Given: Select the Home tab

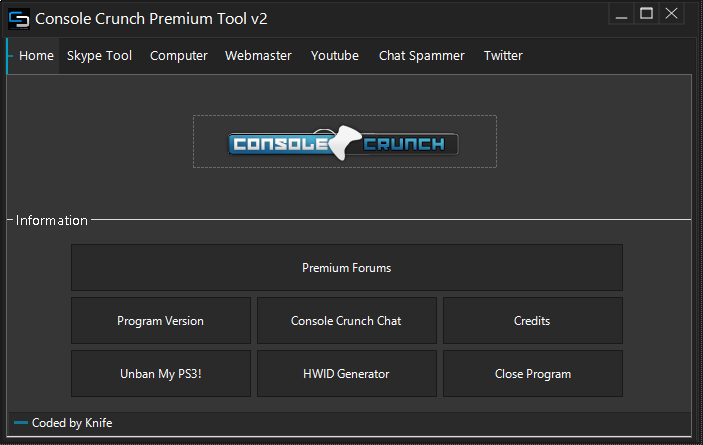Looking at the screenshot, I should coord(36,56).
